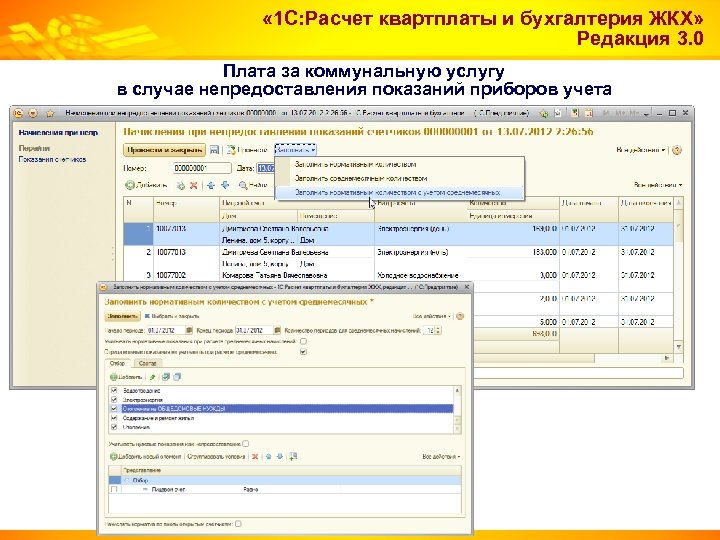Click the calendar icon next to 'Конец периода'
This screenshot has height=540, width=720.
277,330
